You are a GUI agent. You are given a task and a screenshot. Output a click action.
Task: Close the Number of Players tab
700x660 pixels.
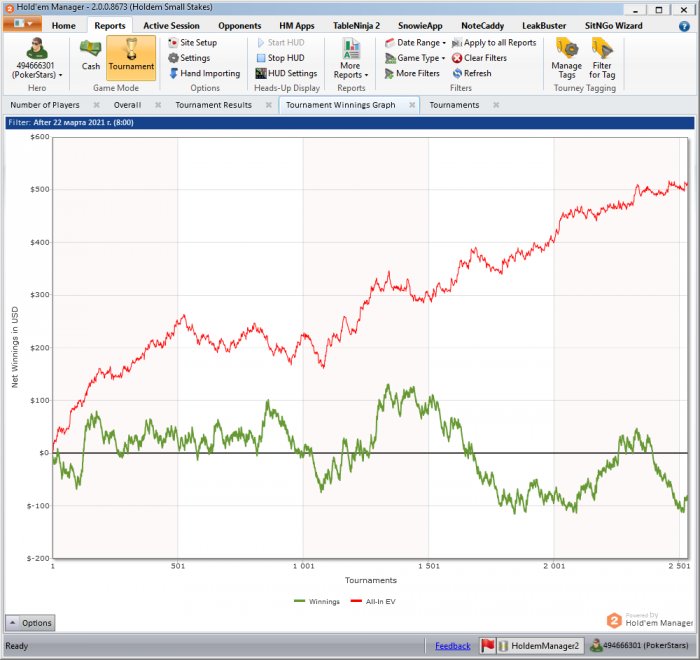click(x=96, y=105)
